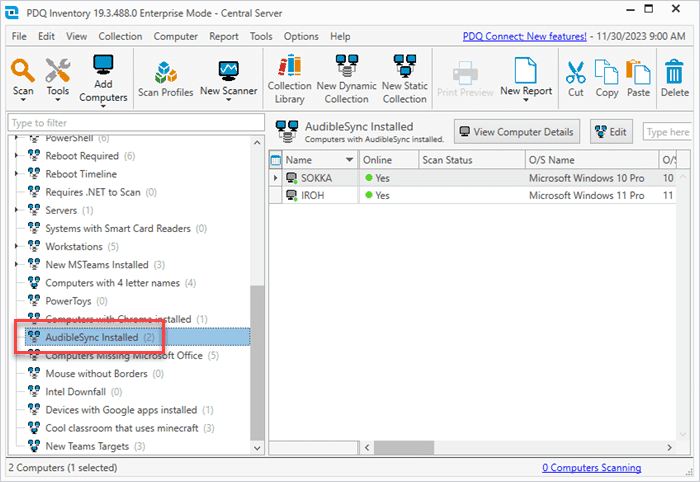700x482 pixels.
Task: Click the New Scanner icon
Action: click(229, 71)
